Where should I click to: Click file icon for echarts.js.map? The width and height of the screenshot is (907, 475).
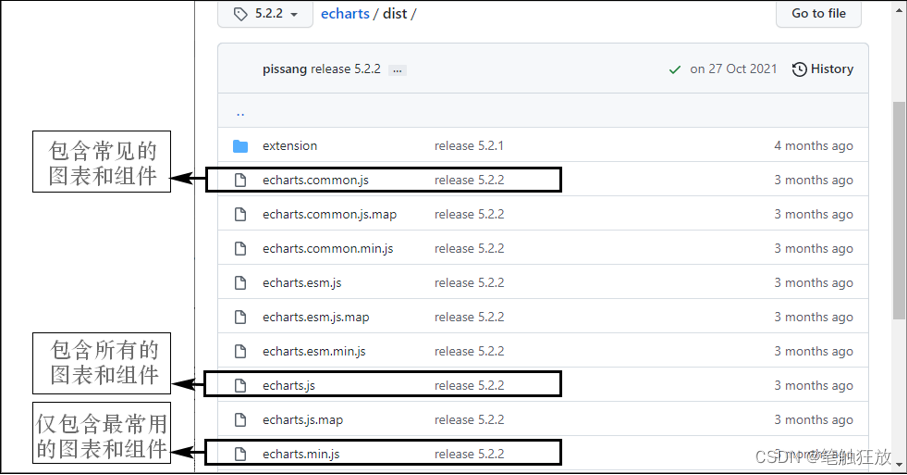(240, 419)
